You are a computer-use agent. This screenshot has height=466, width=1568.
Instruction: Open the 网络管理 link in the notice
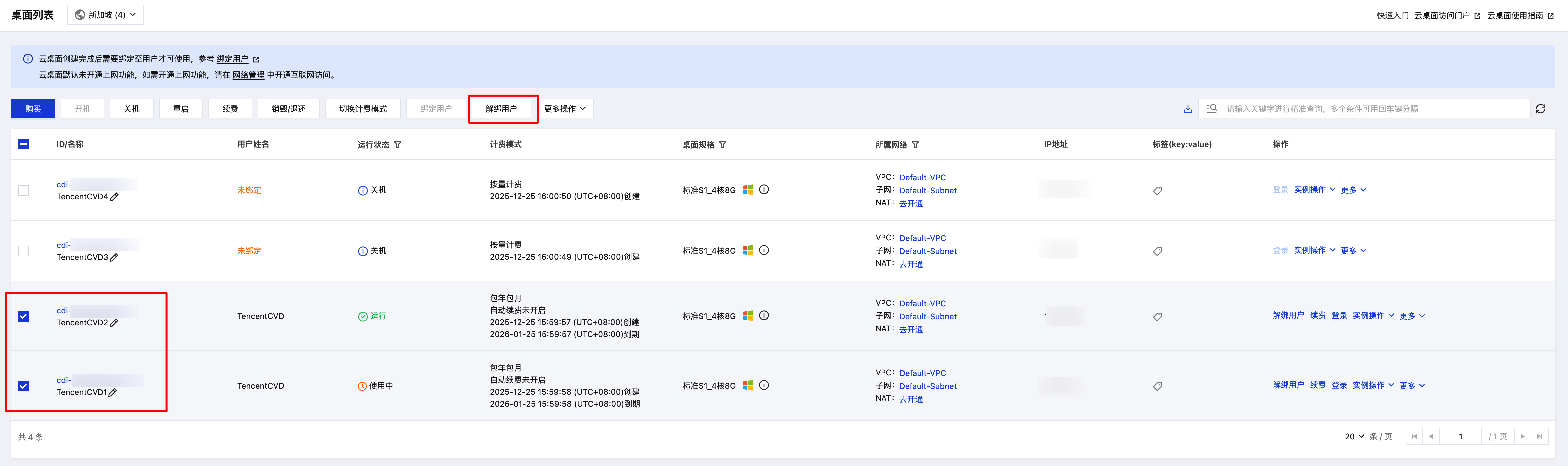click(x=248, y=75)
